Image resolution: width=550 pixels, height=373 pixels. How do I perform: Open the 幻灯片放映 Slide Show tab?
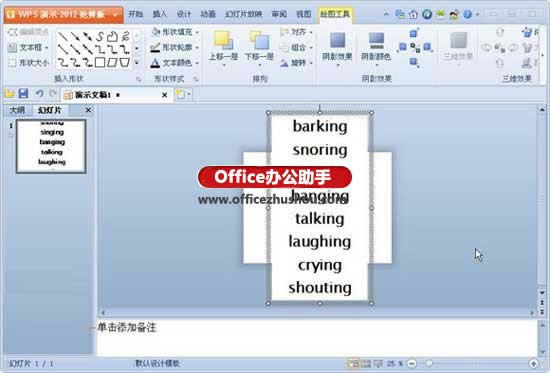(x=243, y=14)
